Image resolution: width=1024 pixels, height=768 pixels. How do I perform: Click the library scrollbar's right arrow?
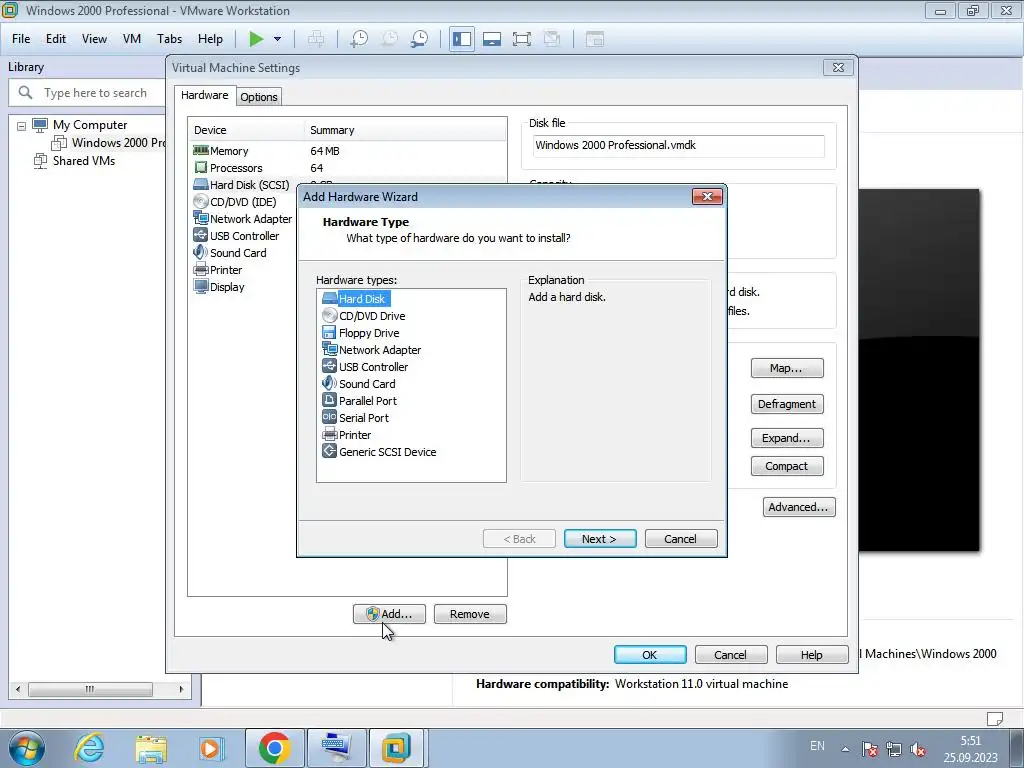click(182, 689)
